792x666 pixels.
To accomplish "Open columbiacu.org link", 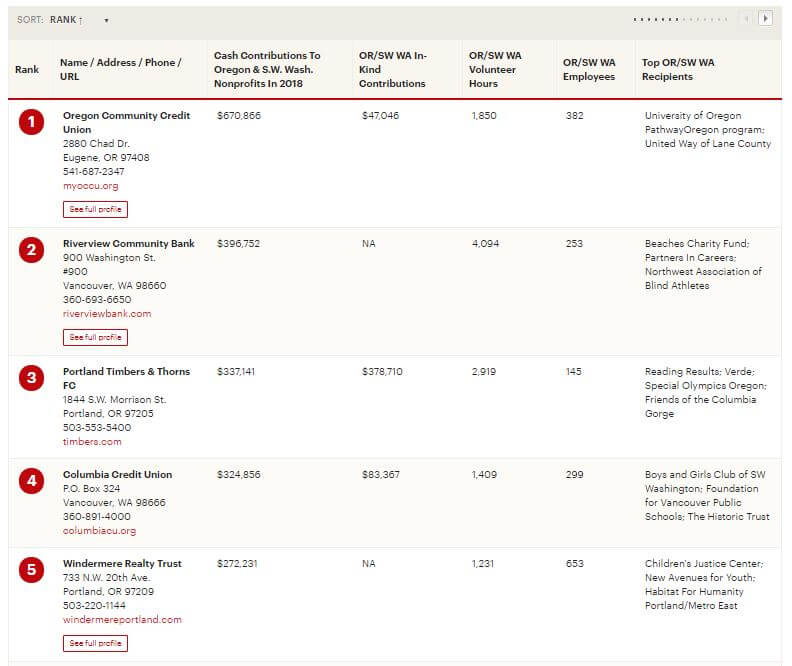I will point(100,531).
